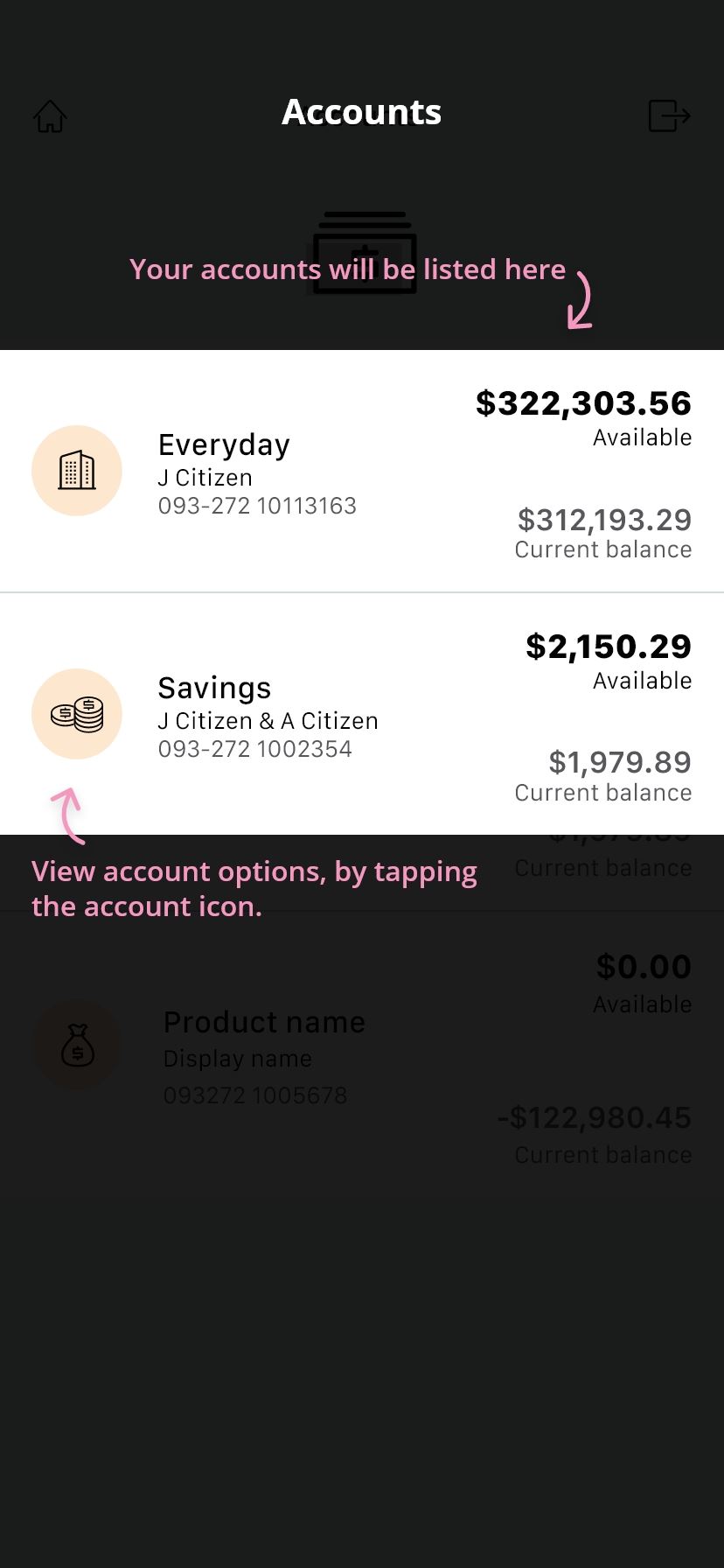Screen dimensions: 724x1568
Task: Tap the pink arrow pointing to the accounts list
Action: 581,300
